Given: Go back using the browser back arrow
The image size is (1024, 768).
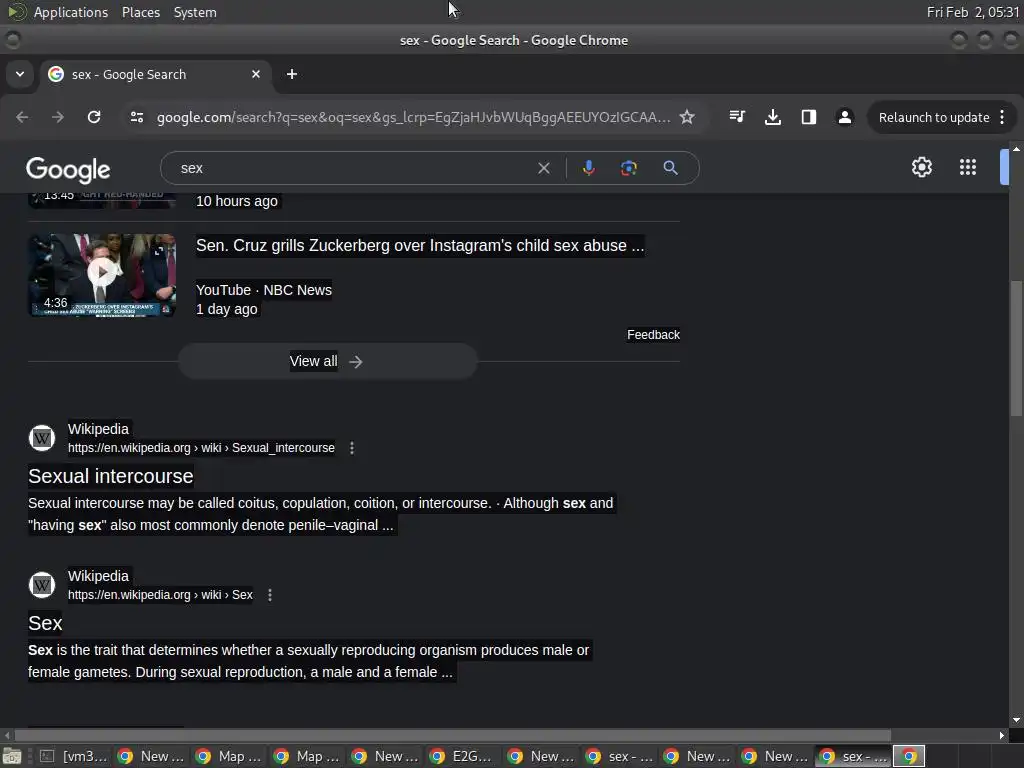Looking at the screenshot, I should click(22, 118).
